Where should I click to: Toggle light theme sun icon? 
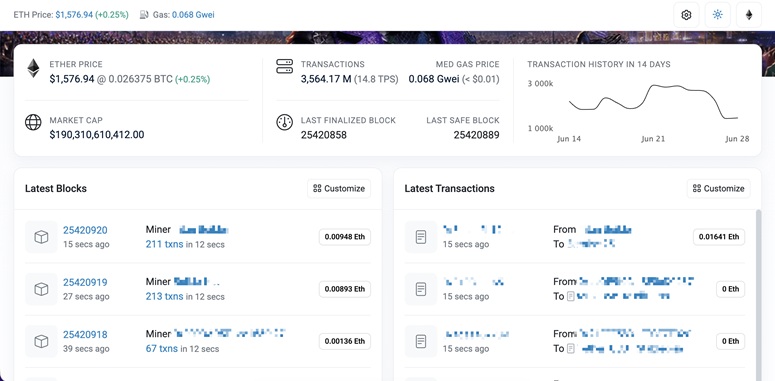(x=718, y=15)
